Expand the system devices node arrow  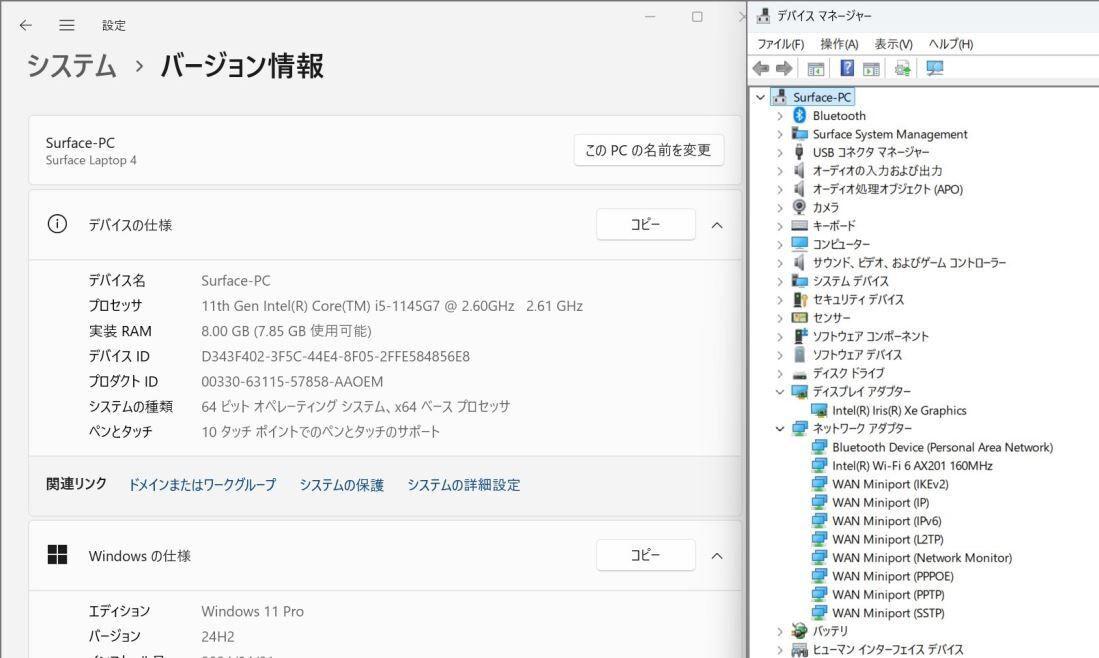[780, 281]
